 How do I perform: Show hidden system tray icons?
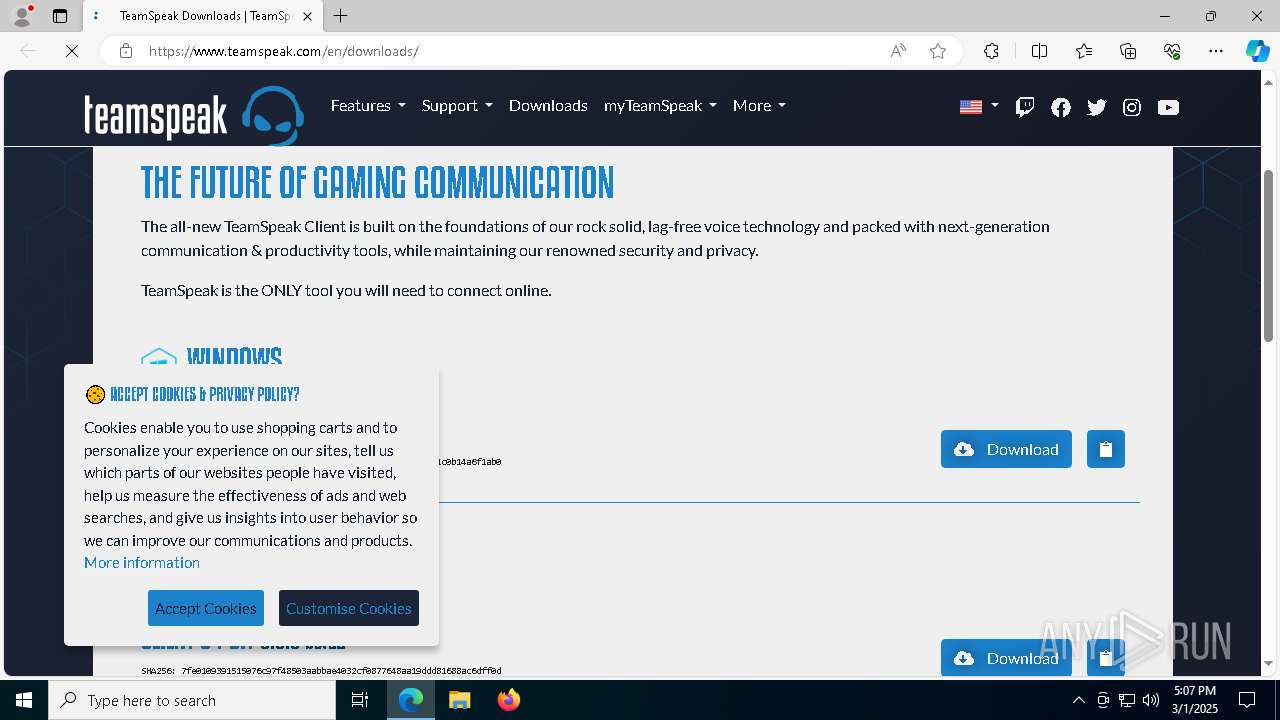point(1078,700)
